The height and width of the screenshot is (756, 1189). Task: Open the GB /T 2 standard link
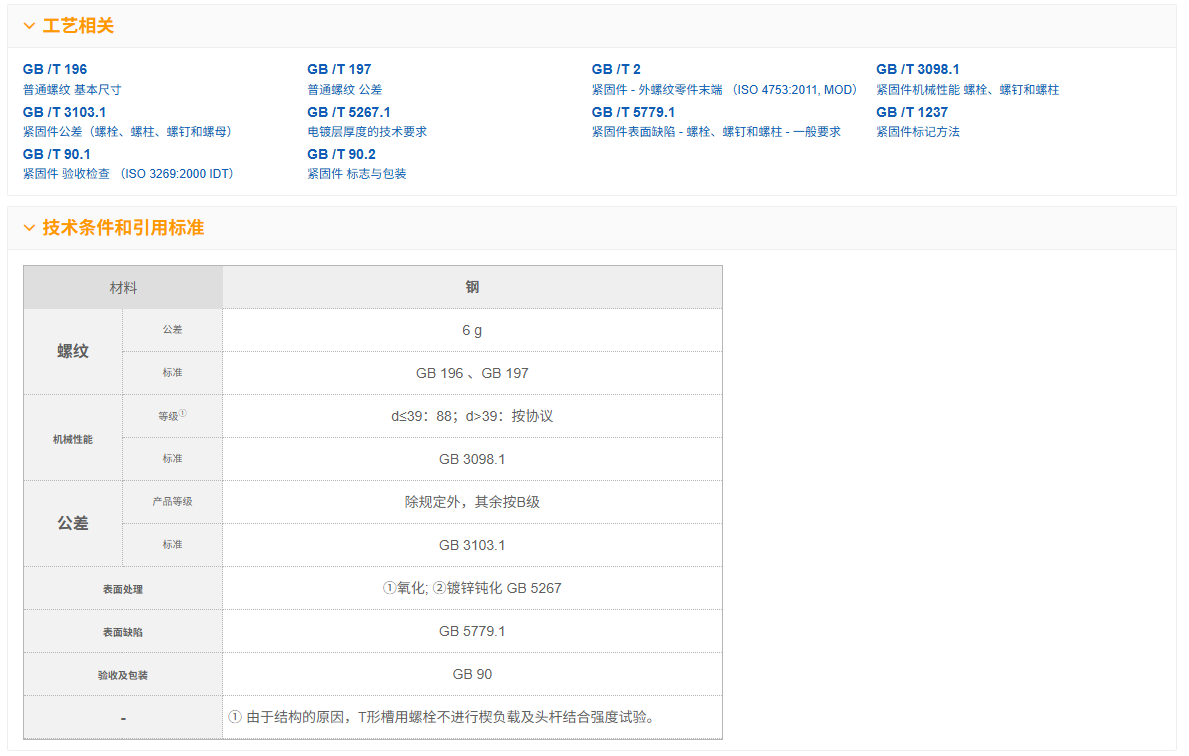tap(616, 69)
